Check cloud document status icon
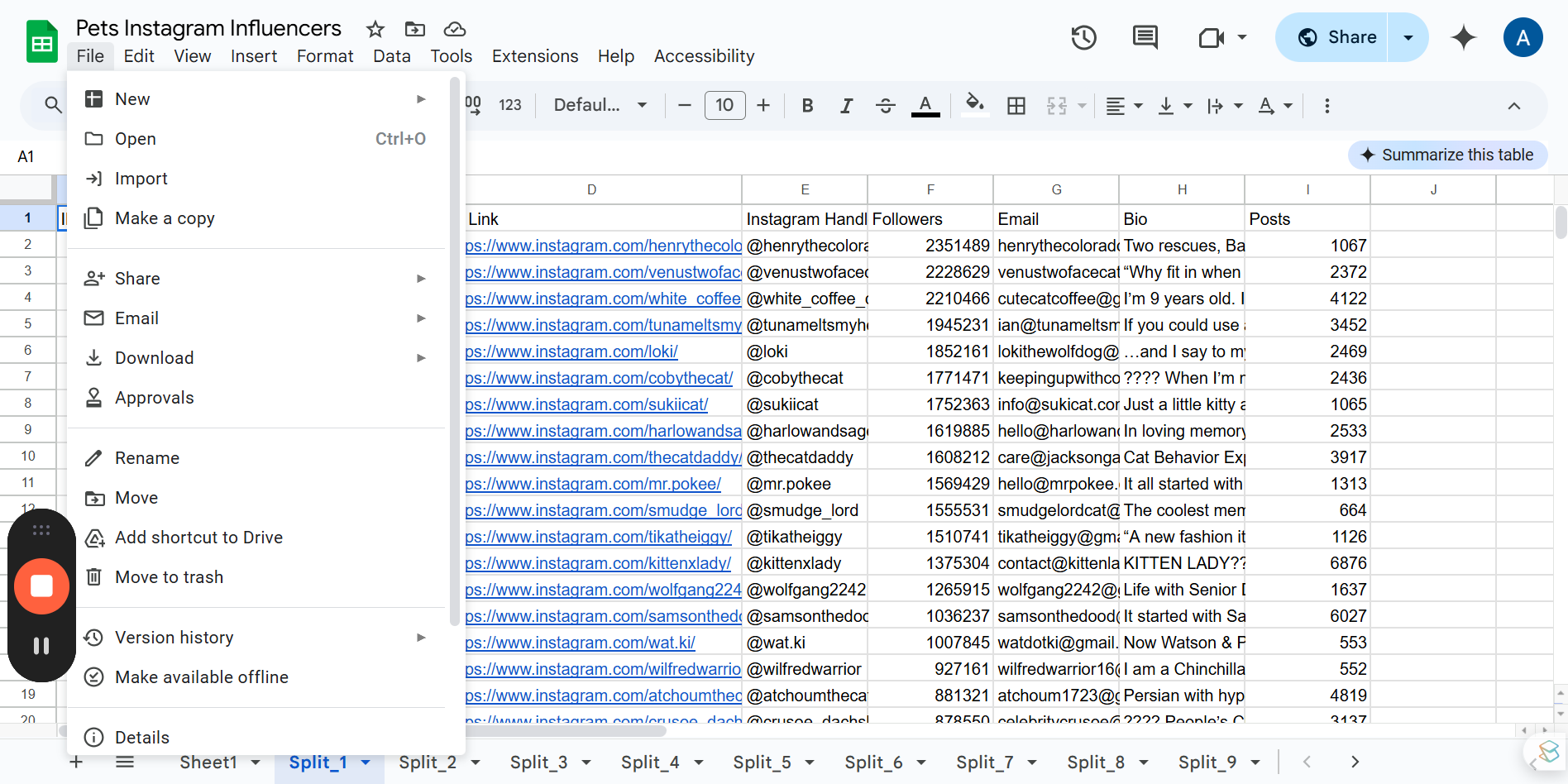Viewport: 1568px width, 784px height. click(455, 30)
